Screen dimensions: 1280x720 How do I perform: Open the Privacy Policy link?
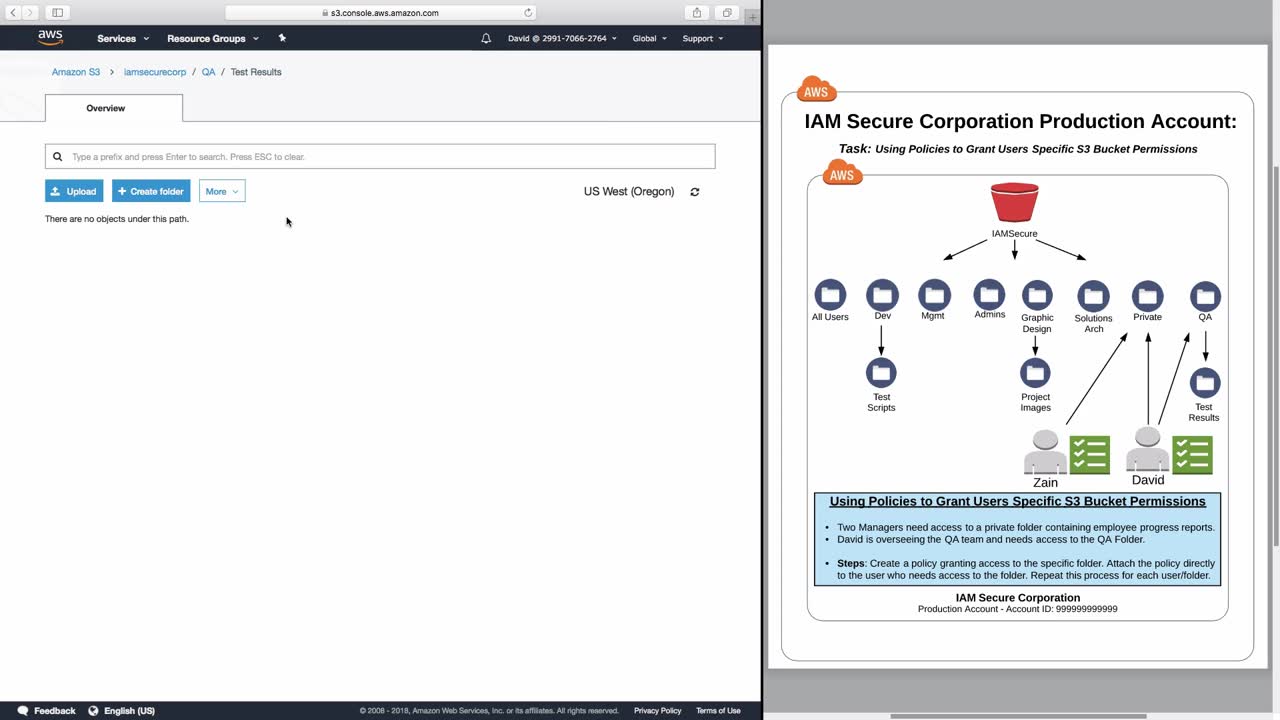click(x=658, y=711)
